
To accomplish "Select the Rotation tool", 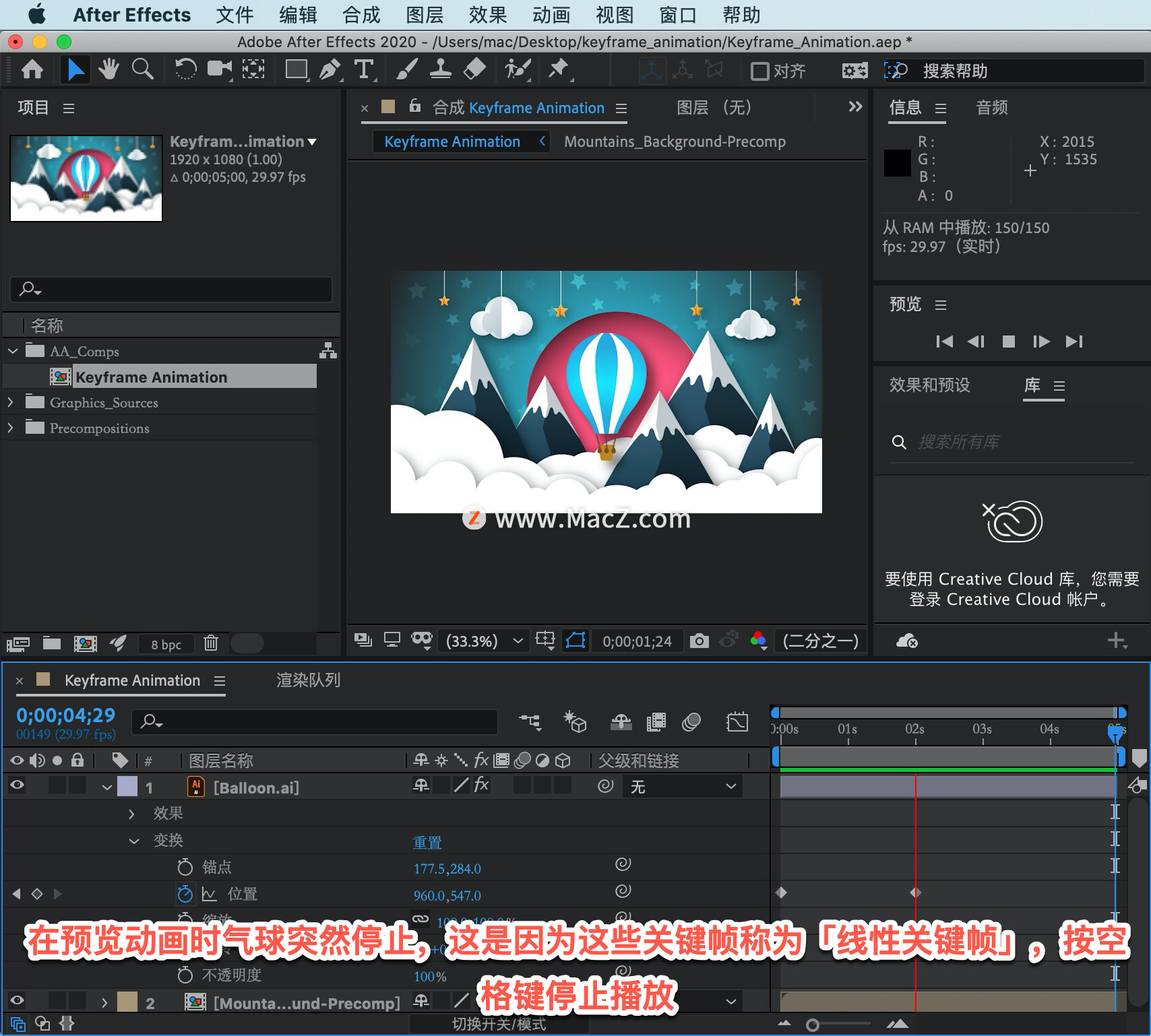I will (185, 69).
